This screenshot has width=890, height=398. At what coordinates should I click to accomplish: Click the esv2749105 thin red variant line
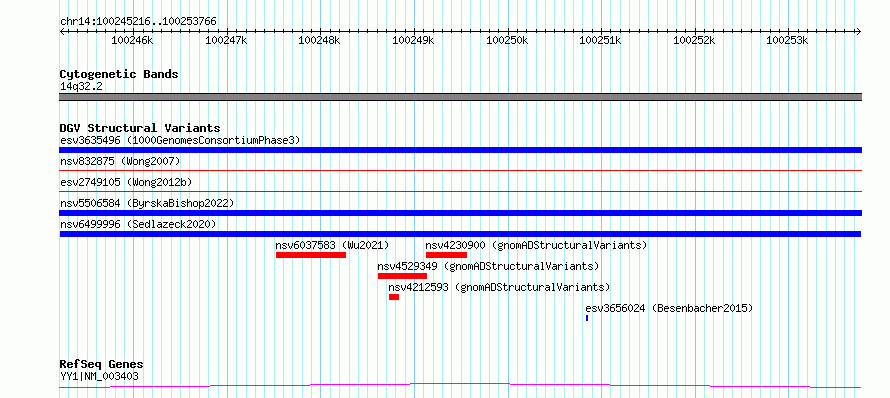460,191
